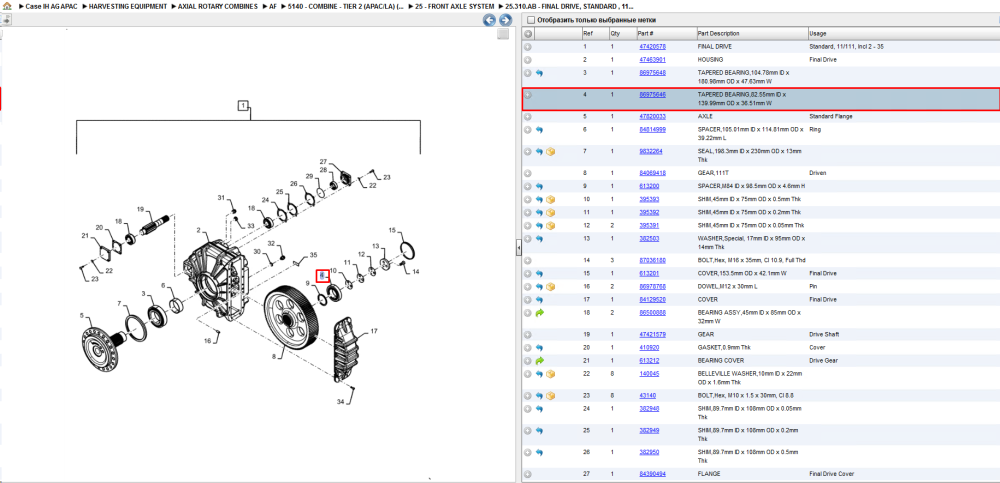Collapse panel using the splitter arrow handle
Viewport: 1000px width, 483px height.
coord(518,248)
